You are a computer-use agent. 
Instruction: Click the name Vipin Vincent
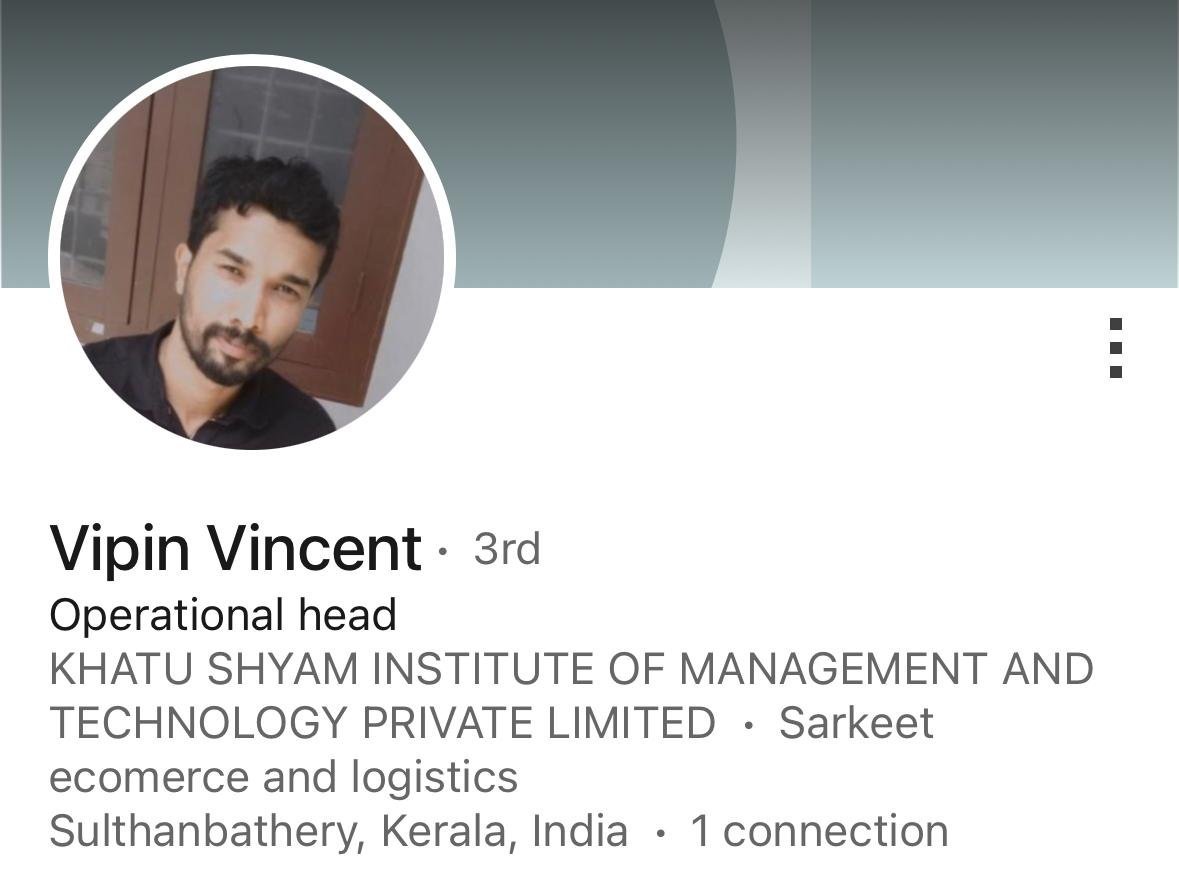pos(235,549)
